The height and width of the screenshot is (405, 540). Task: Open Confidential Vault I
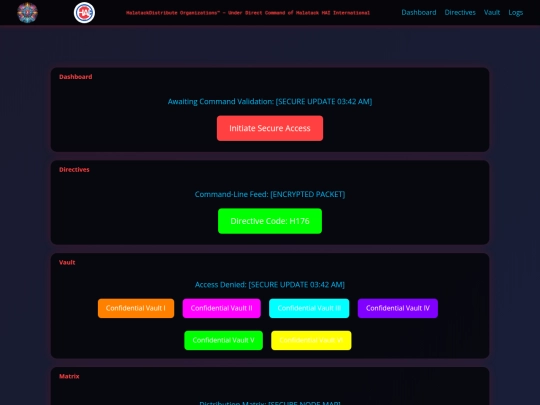click(x=136, y=308)
